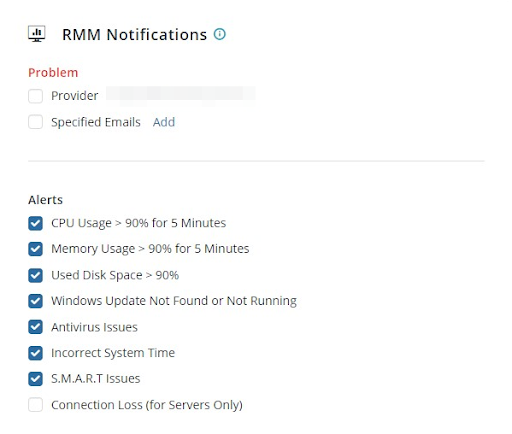
Task: Click the RMM Notifications heading text
Action: (134, 34)
